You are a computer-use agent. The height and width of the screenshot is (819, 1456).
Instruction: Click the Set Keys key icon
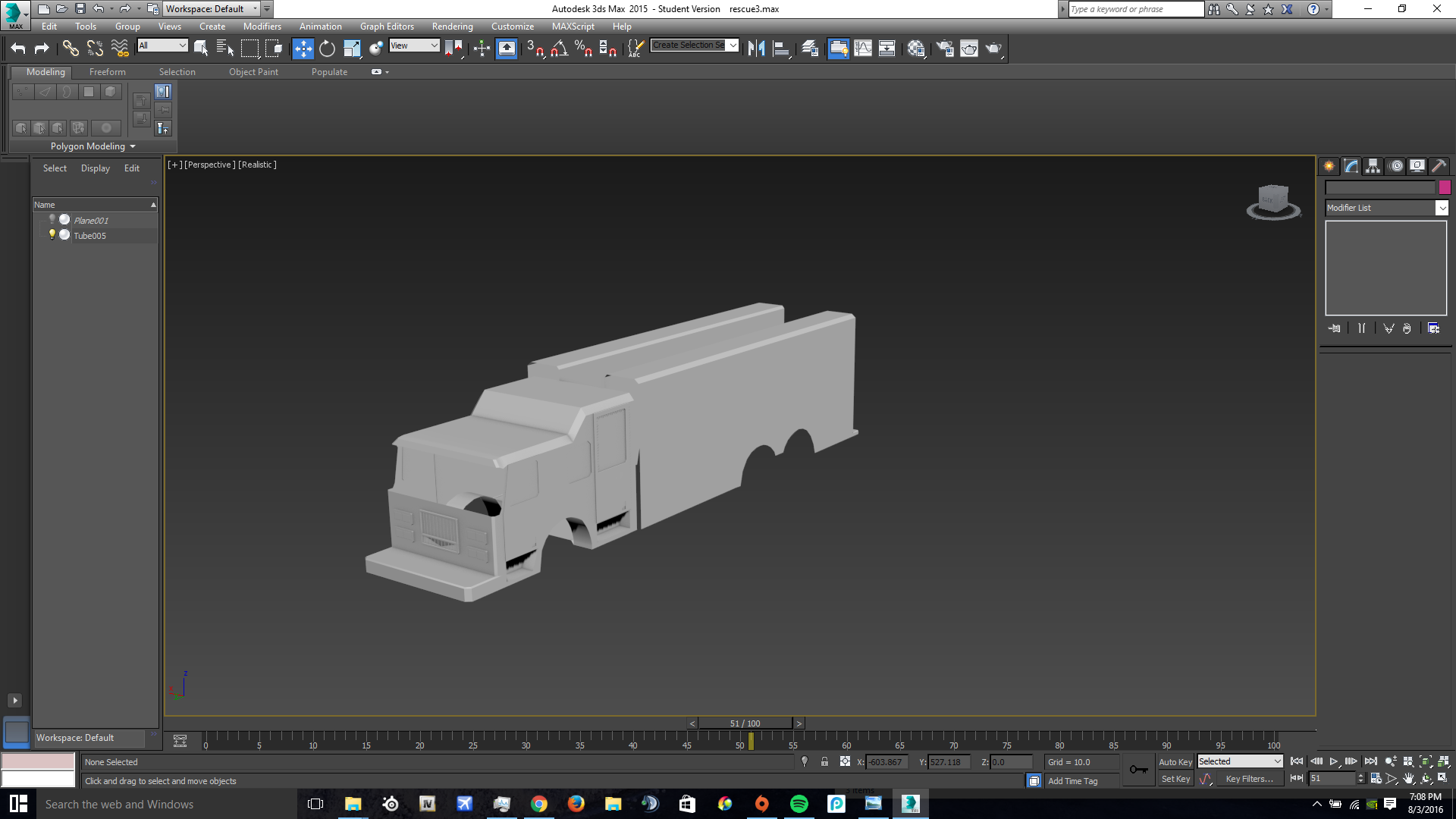point(1138,770)
